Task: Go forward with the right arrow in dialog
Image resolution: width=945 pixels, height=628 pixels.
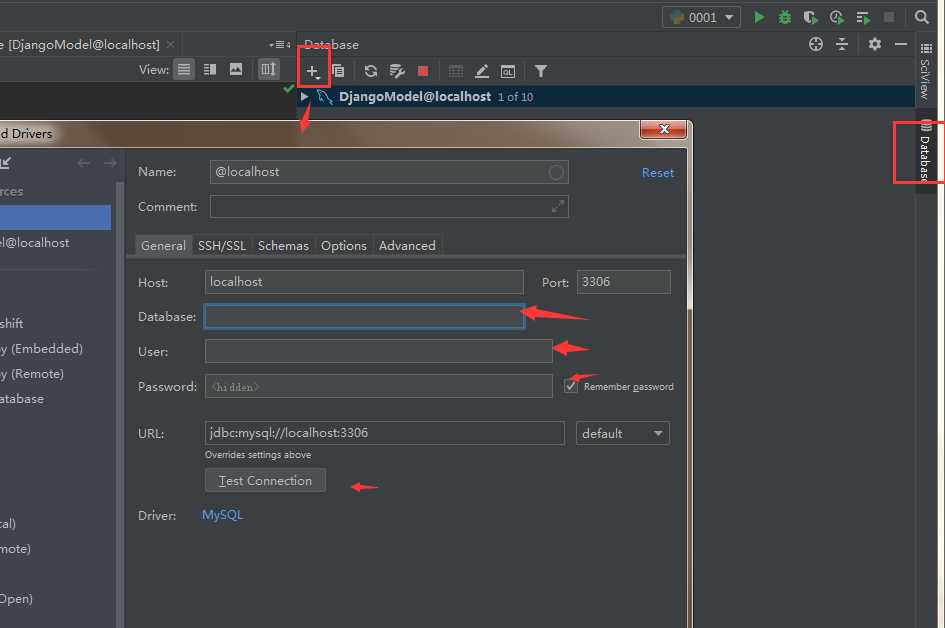Action: (x=110, y=163)
